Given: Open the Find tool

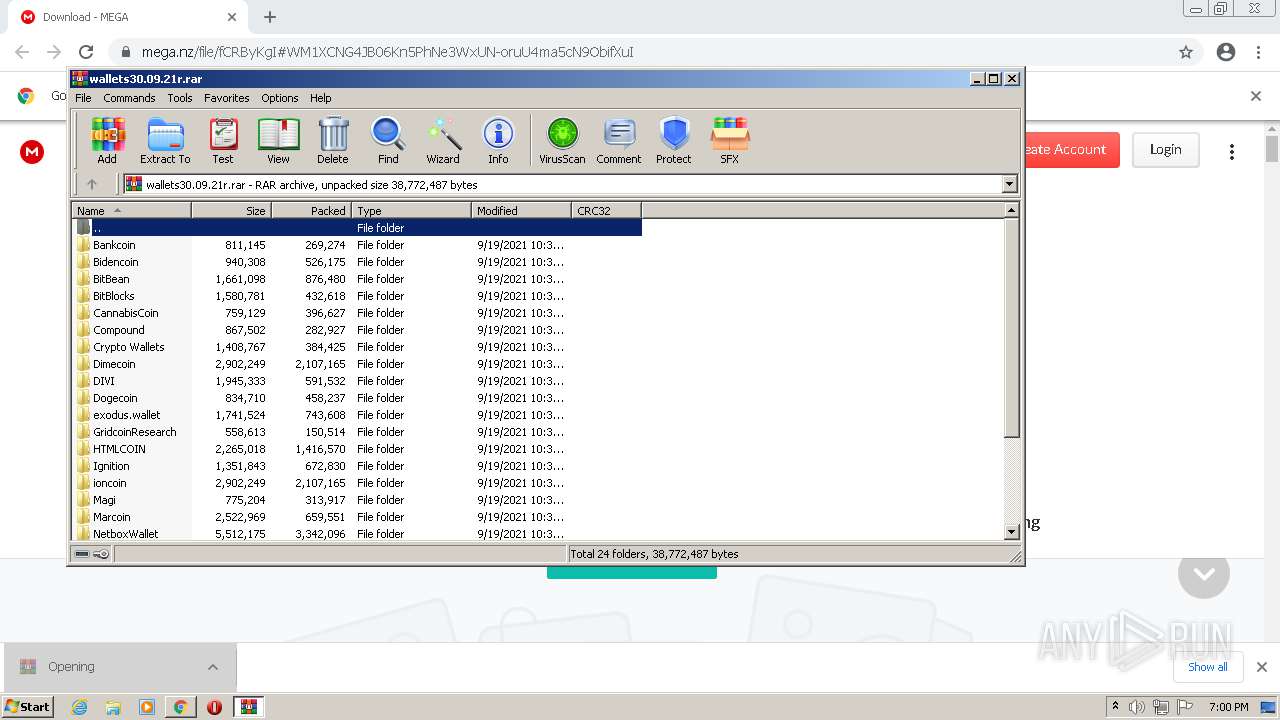Looking at the screenshot, I should click(x=388, y=141).
